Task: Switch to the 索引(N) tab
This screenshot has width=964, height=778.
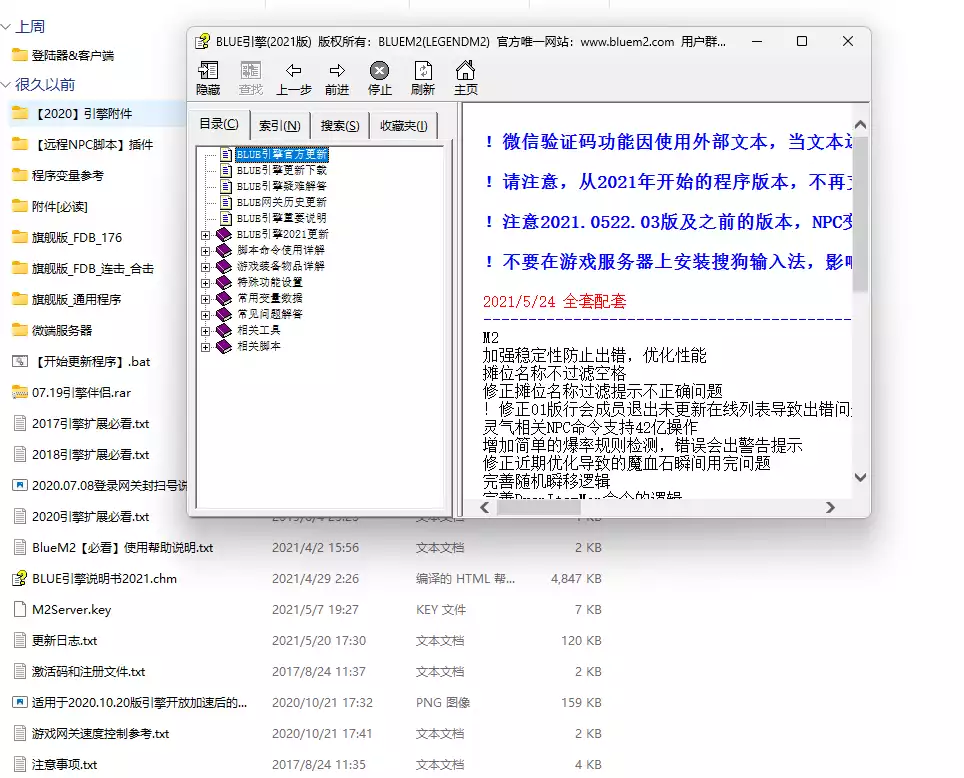Action: (x=280, y=125)
